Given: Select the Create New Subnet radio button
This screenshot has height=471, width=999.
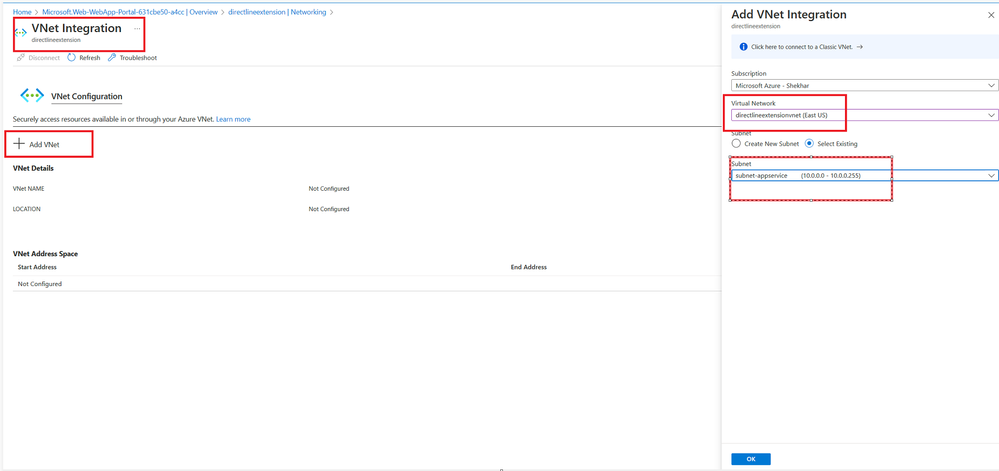Looking at the screenshot, I should click(737, 143).
